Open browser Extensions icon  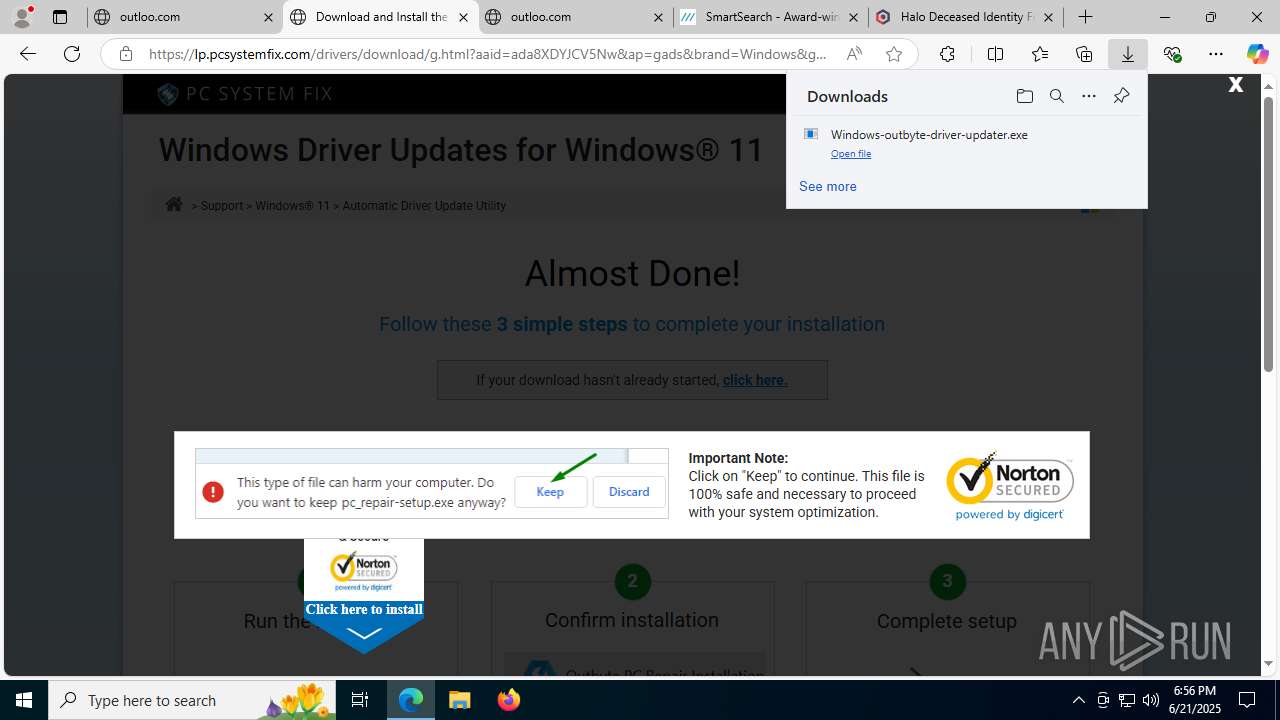point(947,54)
